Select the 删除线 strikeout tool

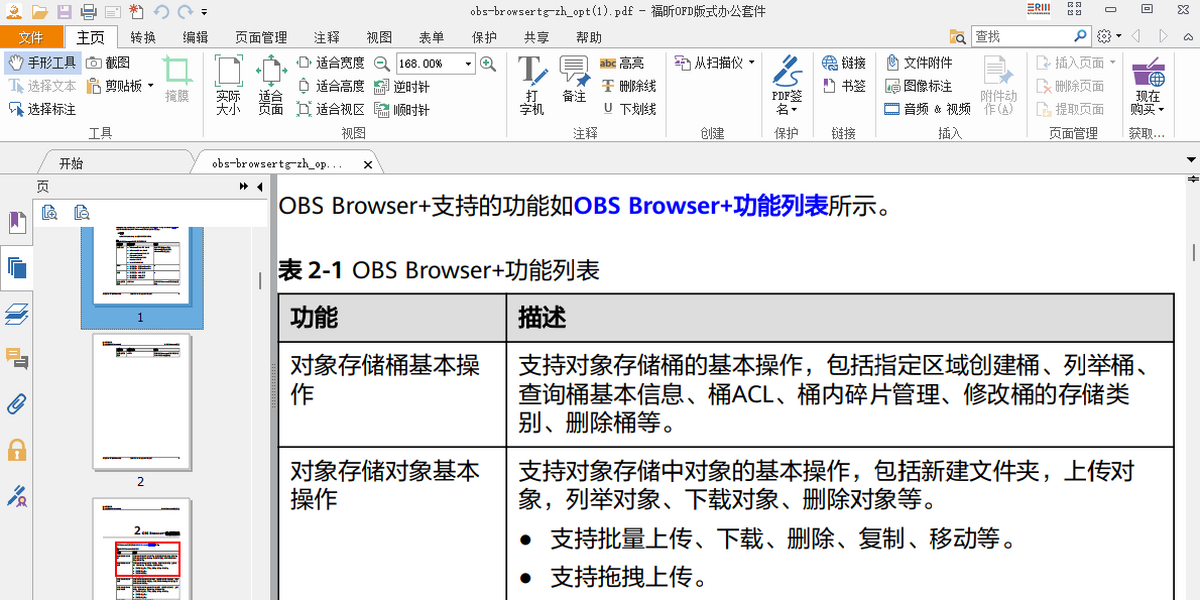628,86
